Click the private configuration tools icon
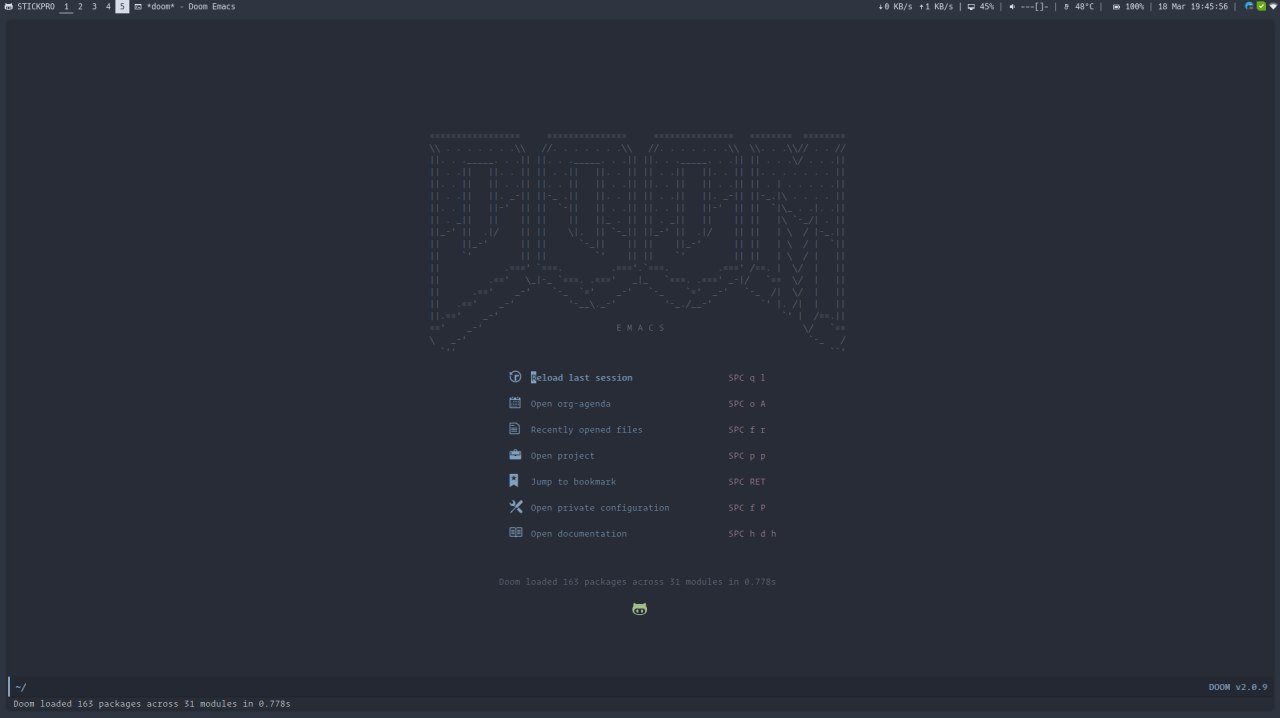This screenshot has height=718, width=1280. click(516, 507)
